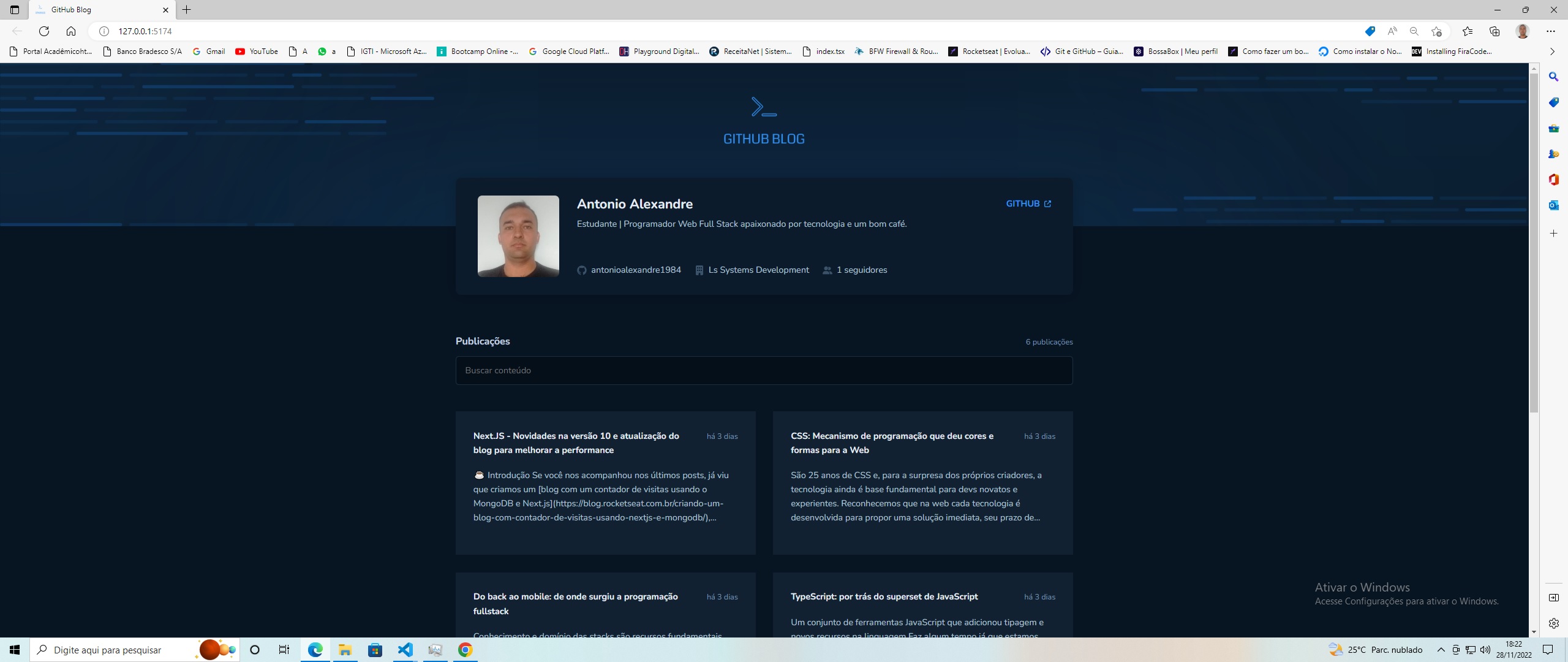Open the YouTube bookmark

pos(257,51)
